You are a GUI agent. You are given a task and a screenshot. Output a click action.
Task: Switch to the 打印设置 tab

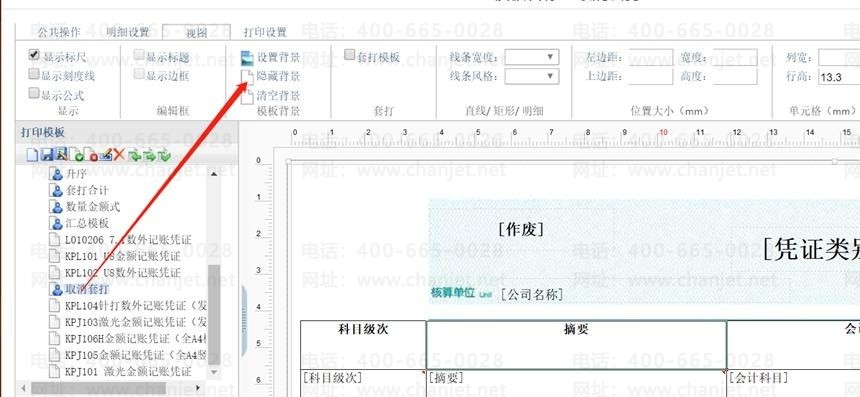265,32
